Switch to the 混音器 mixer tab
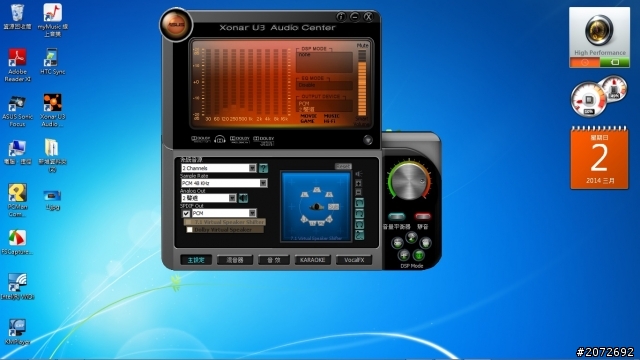 (235, 260)
